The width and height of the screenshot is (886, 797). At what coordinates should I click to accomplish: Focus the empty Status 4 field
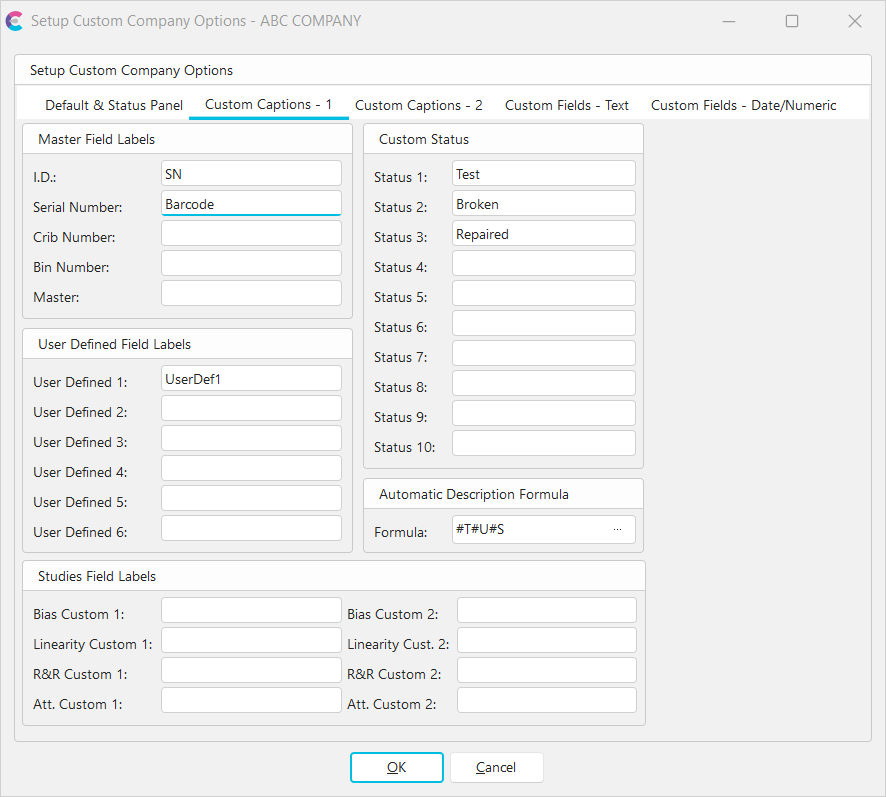pyautogui.click(x=543, y=264)
